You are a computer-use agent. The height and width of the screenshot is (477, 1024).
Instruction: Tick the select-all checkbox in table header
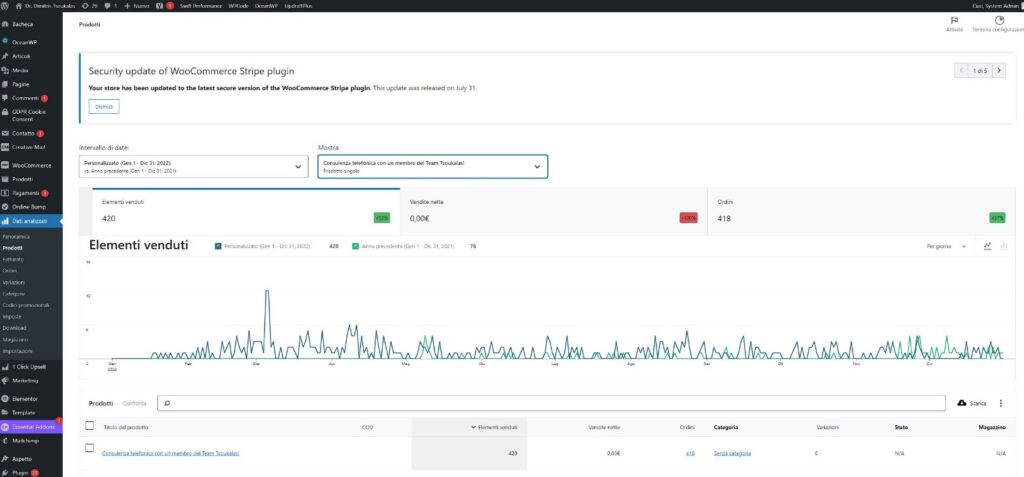pos(89,426)
